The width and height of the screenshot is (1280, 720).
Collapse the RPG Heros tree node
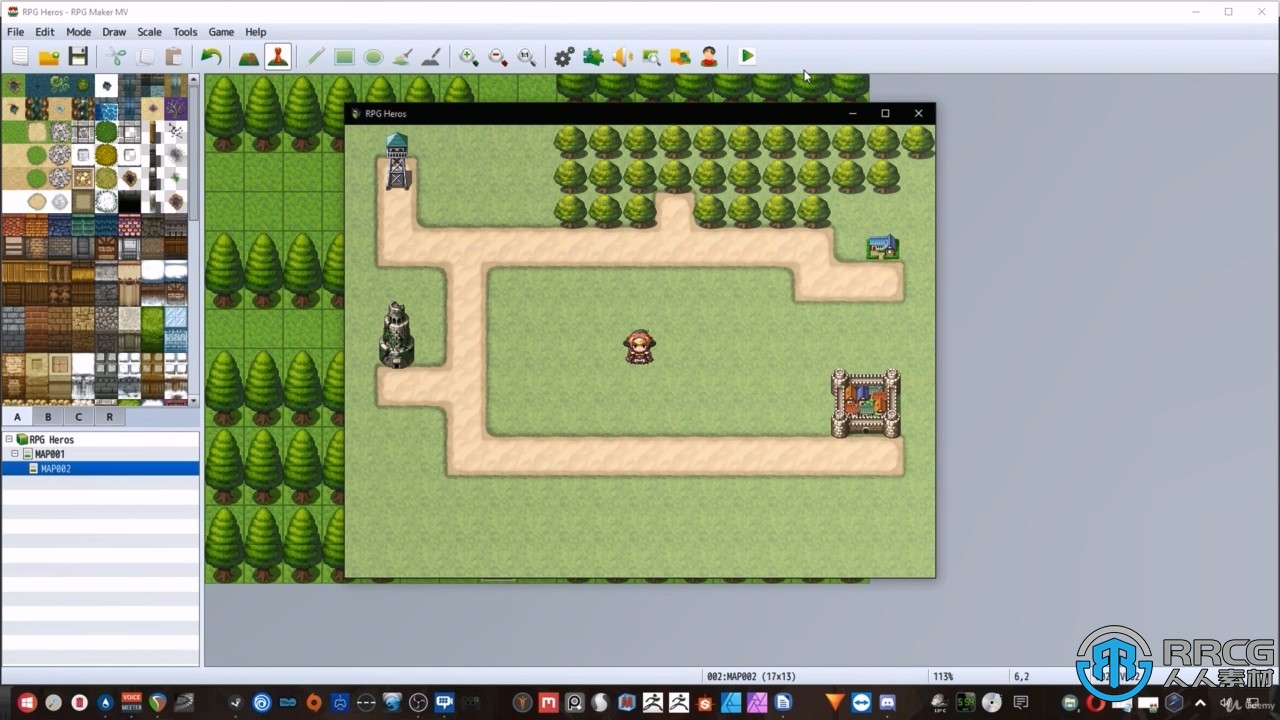tap(9, 440)
